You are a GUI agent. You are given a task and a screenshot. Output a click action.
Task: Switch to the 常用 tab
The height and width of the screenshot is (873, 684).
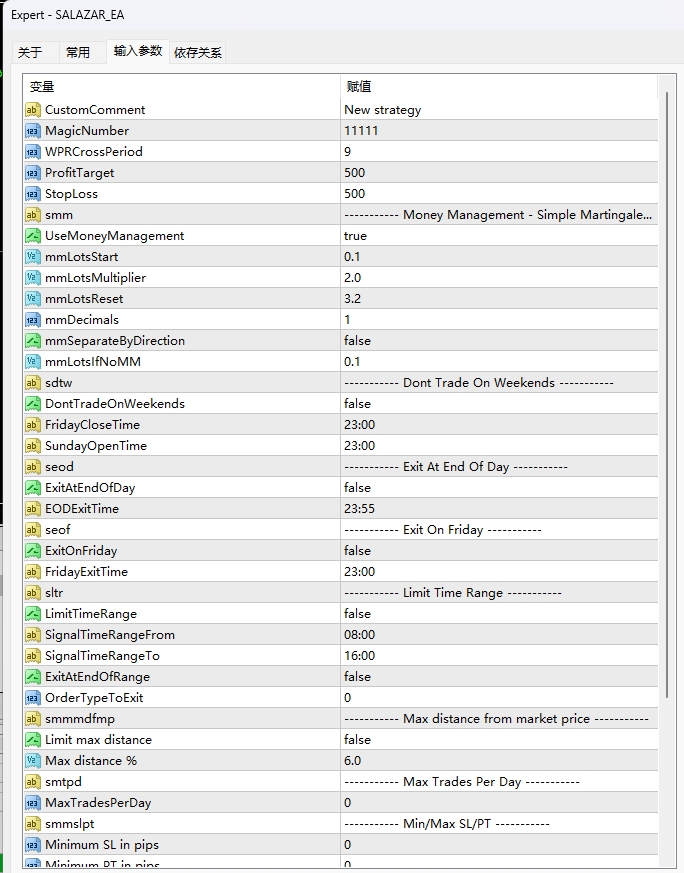pyautogui.click(x=78, y=52)
